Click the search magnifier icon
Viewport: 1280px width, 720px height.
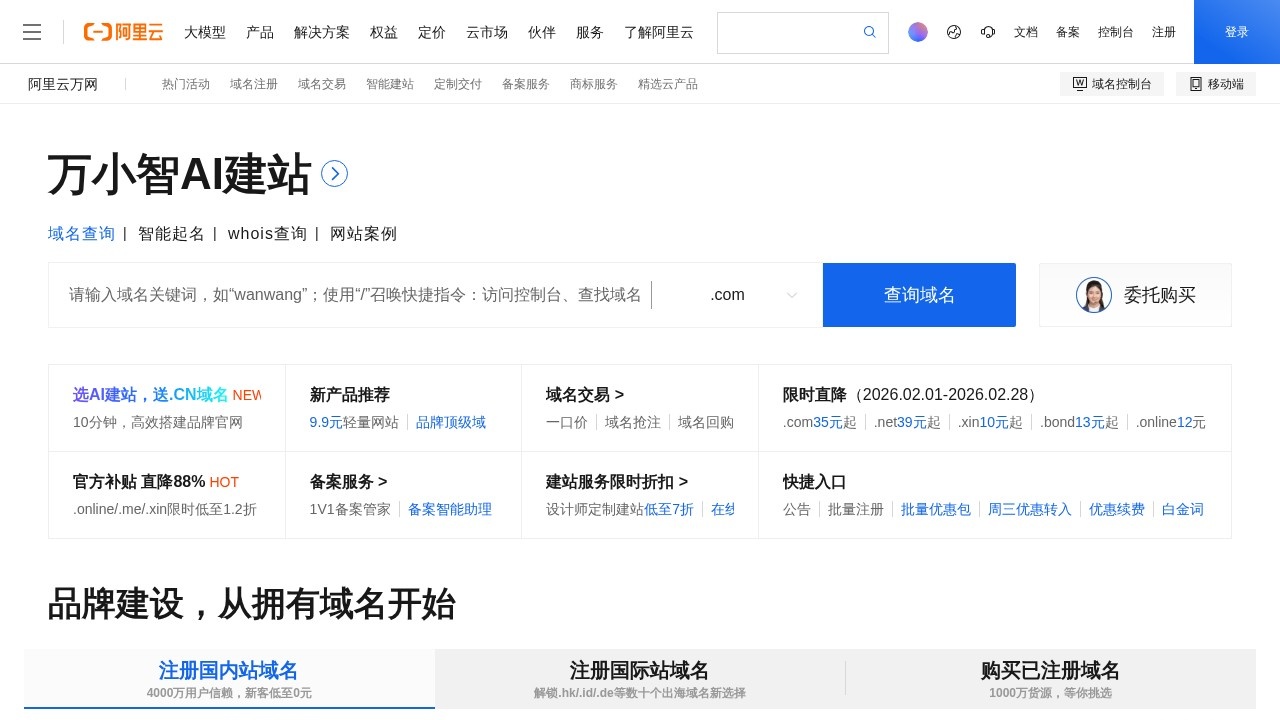[868, 32]
